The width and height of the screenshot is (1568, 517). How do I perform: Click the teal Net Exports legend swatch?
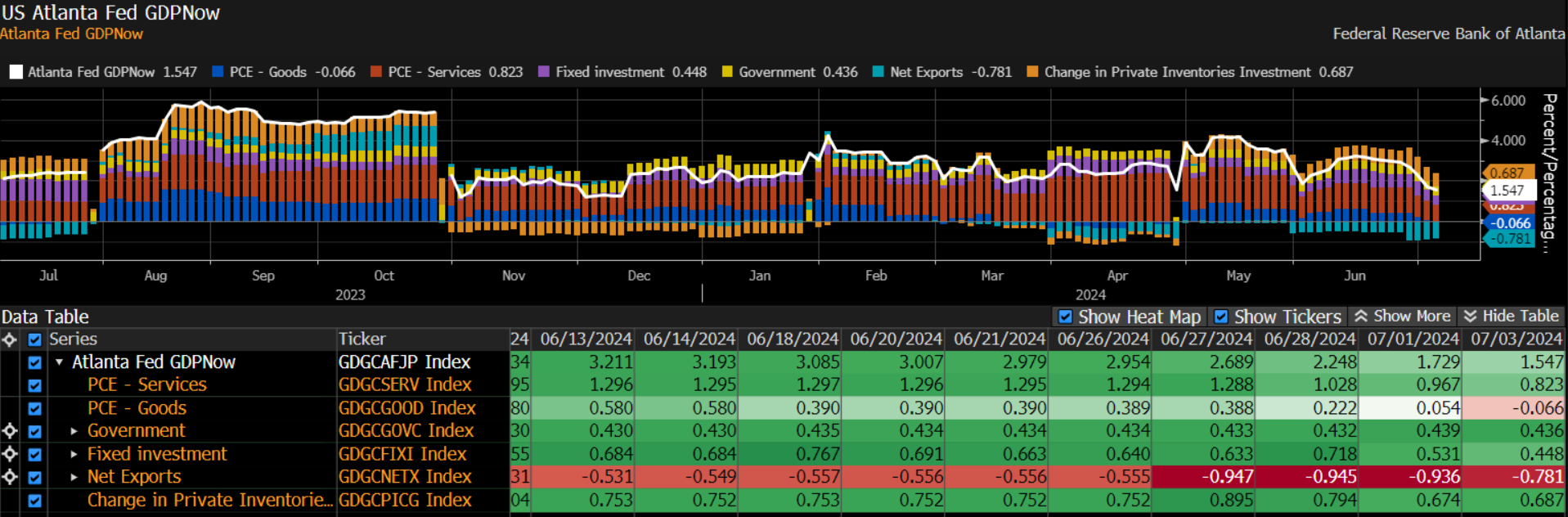(878, 72)
